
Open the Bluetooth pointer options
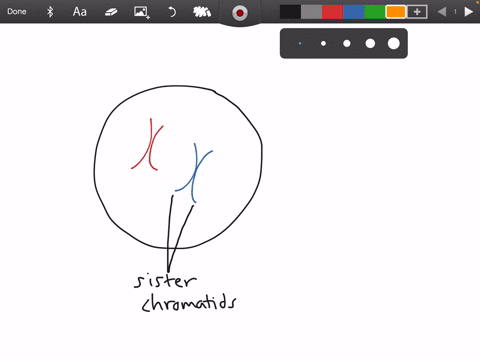pos(50,12)
